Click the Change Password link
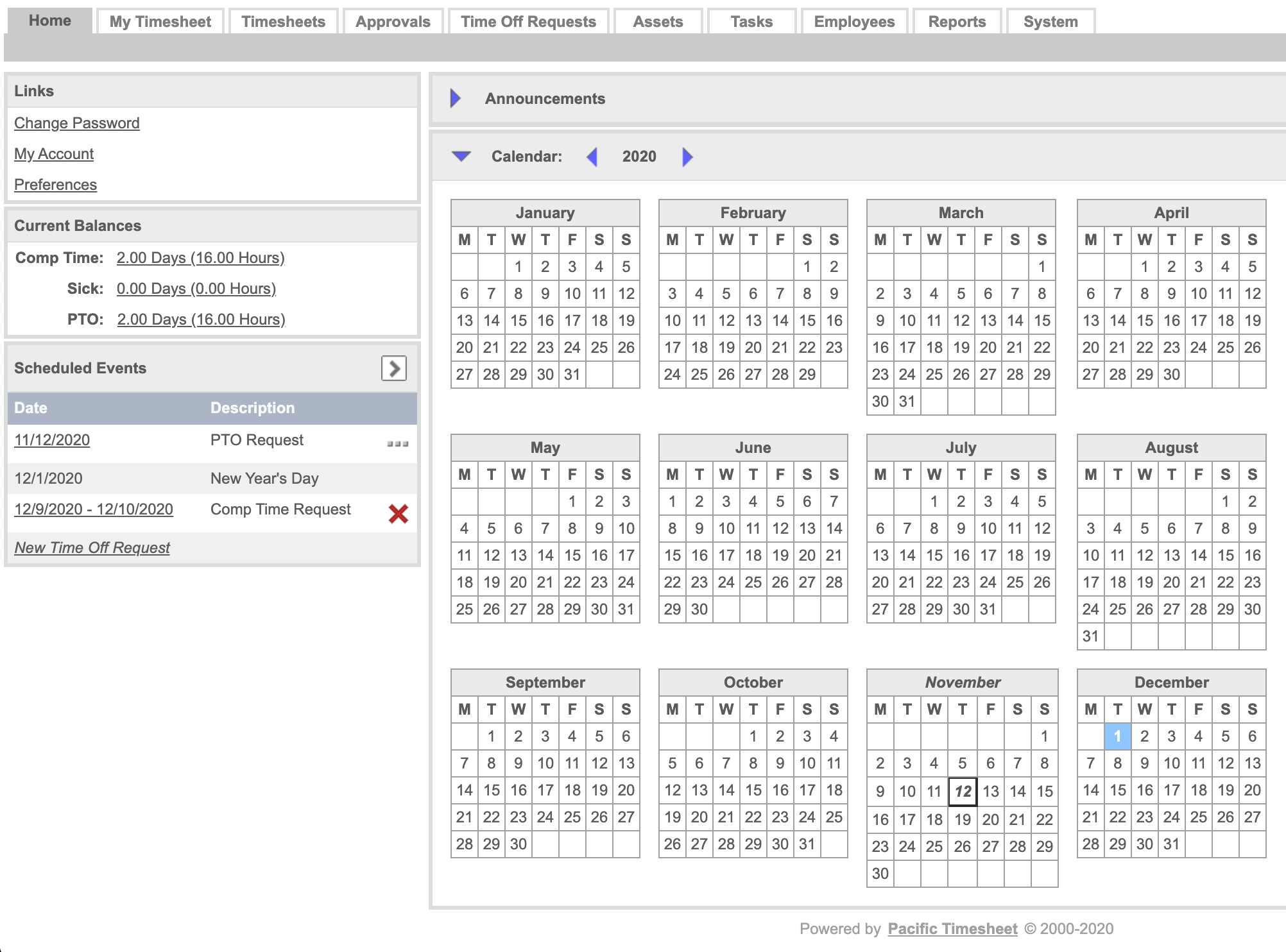Screen dimensions: 1286x952 [x=77, y=123]
